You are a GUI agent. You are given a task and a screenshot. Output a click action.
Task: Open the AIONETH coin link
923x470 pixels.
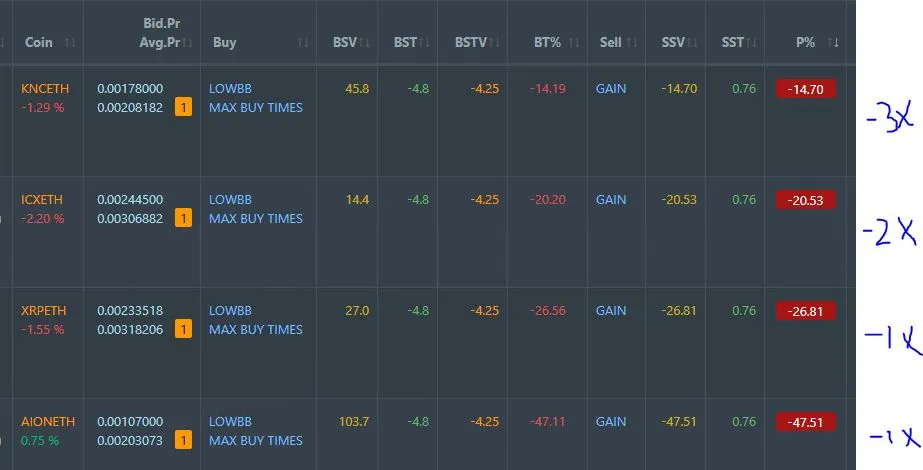coord(48,422)
